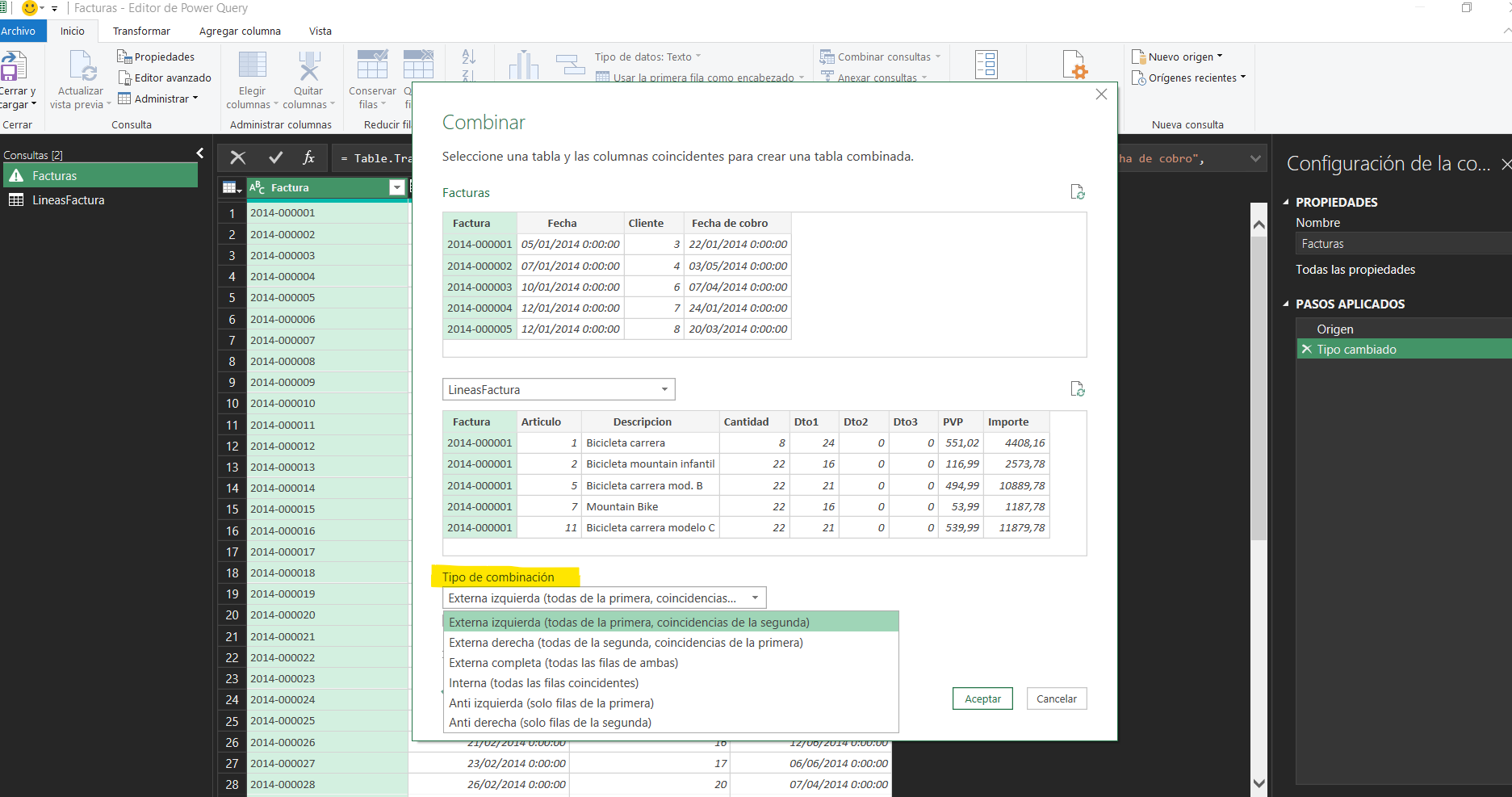
Task: Click the sort ascending A-Z icon
Action: coord(468,57)
